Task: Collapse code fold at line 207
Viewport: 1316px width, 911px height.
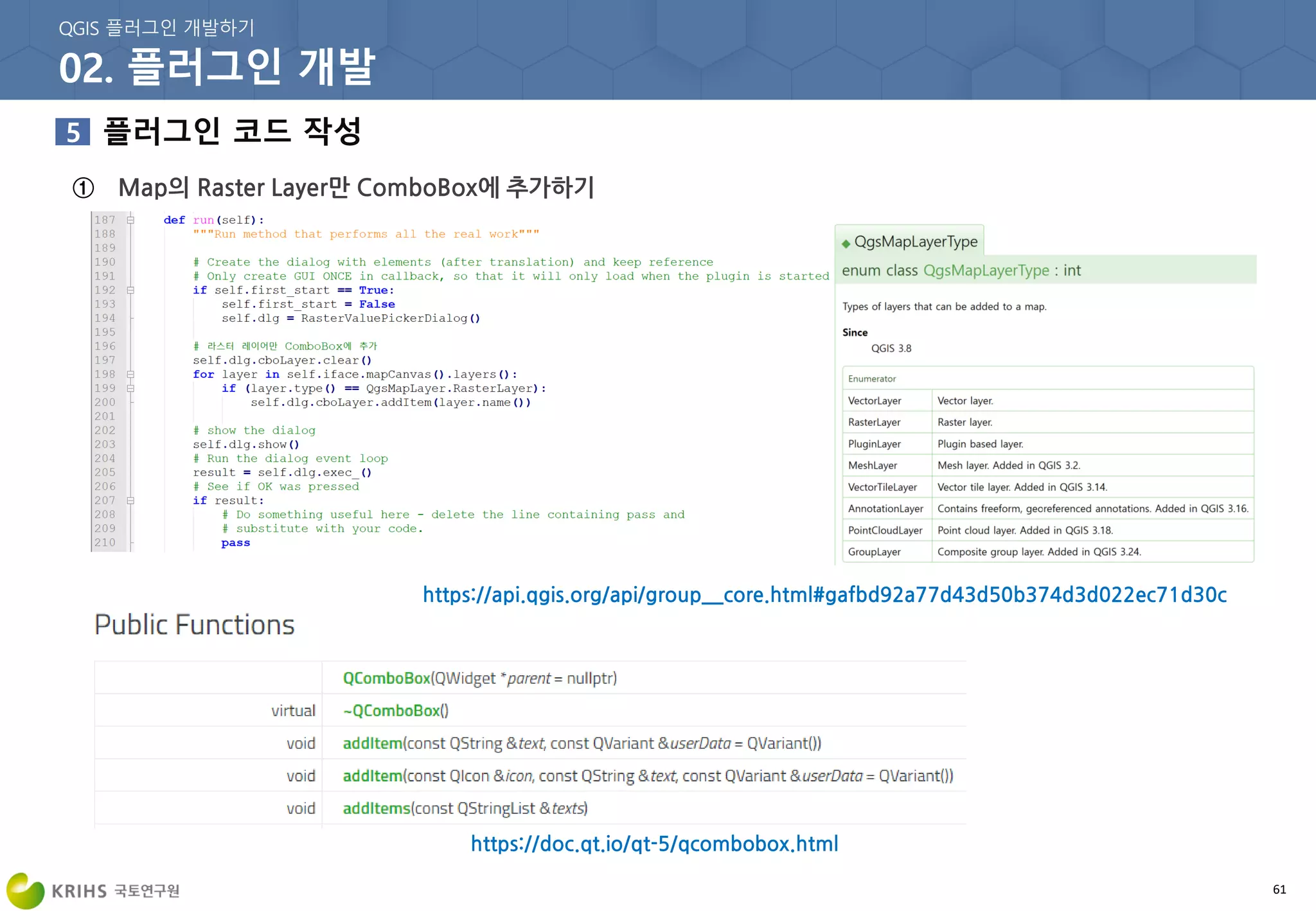Action: point(130,500)
